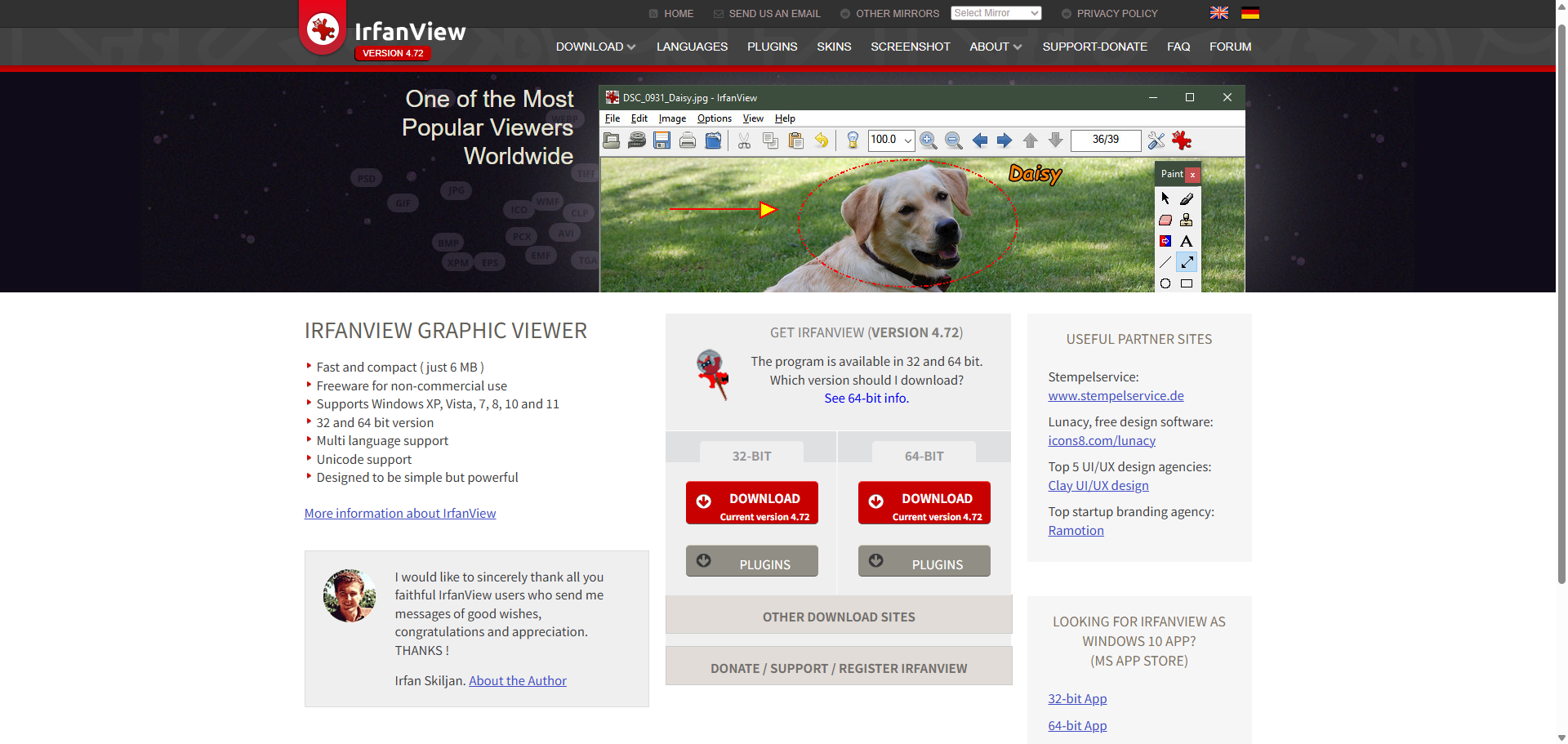Open the 32-bit App store link
The image size is (1568, 744).
1078,699
